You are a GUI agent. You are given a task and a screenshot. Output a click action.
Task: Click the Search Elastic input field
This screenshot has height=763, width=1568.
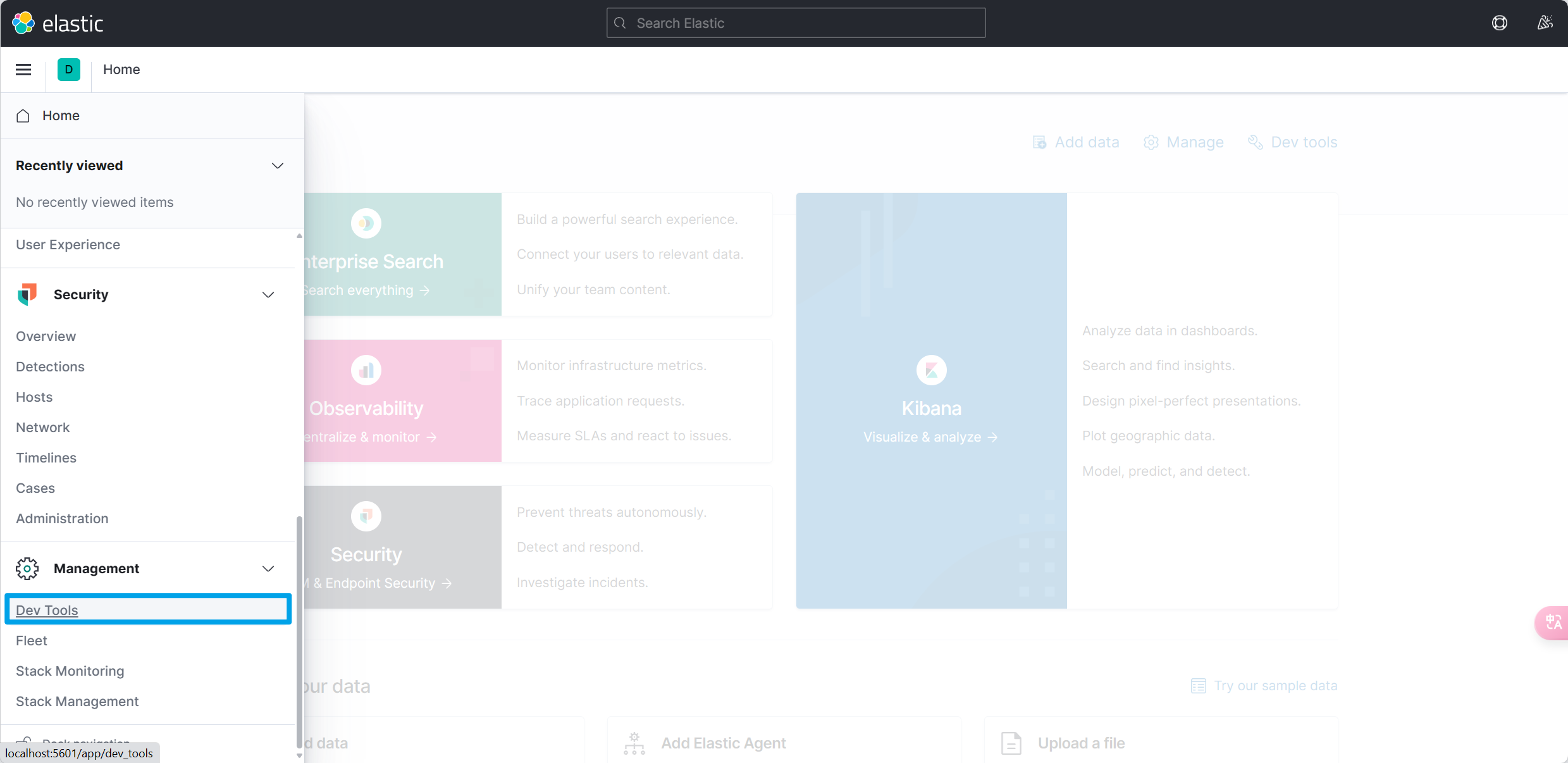tap(796, 23)
